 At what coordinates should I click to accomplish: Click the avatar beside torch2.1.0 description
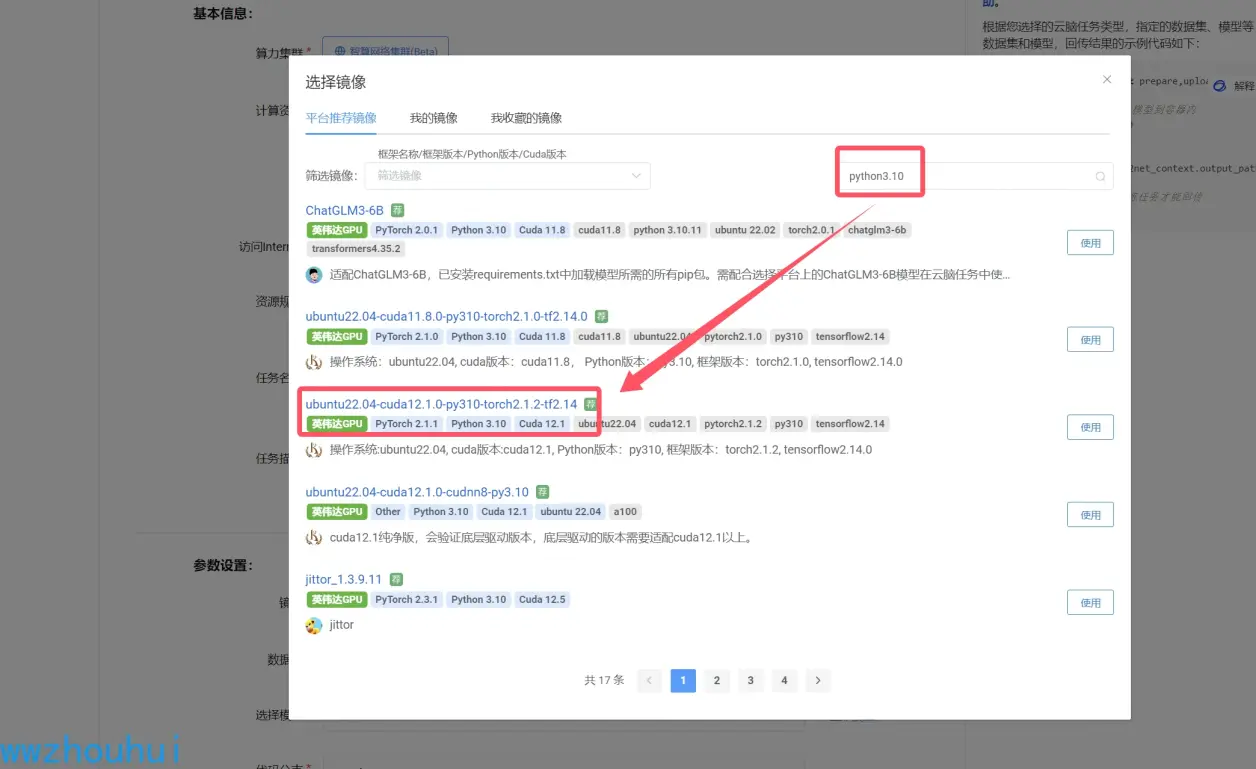314,362
